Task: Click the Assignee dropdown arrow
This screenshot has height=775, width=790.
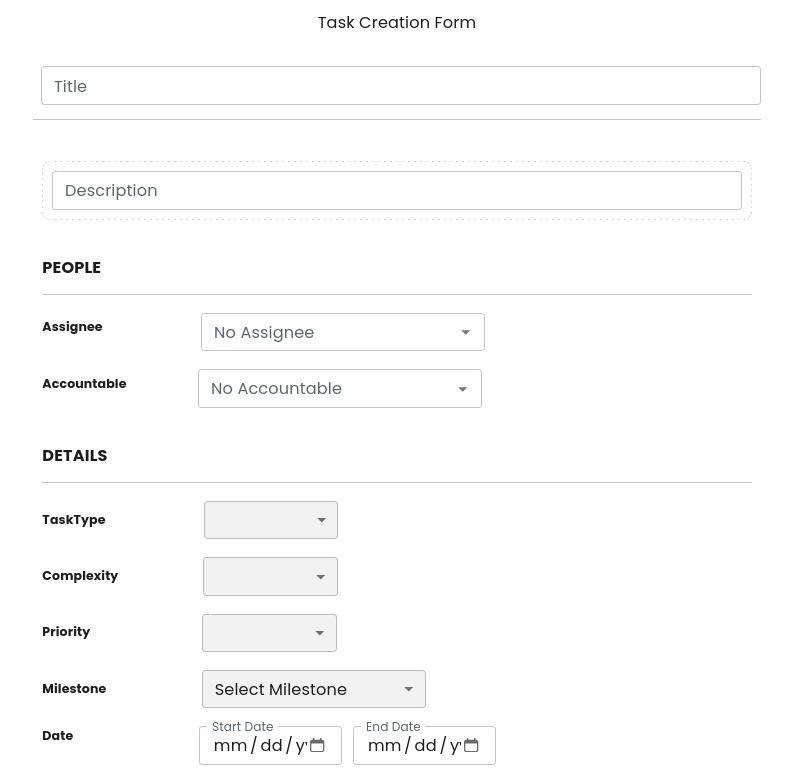Action: click(x=466, y=333)
